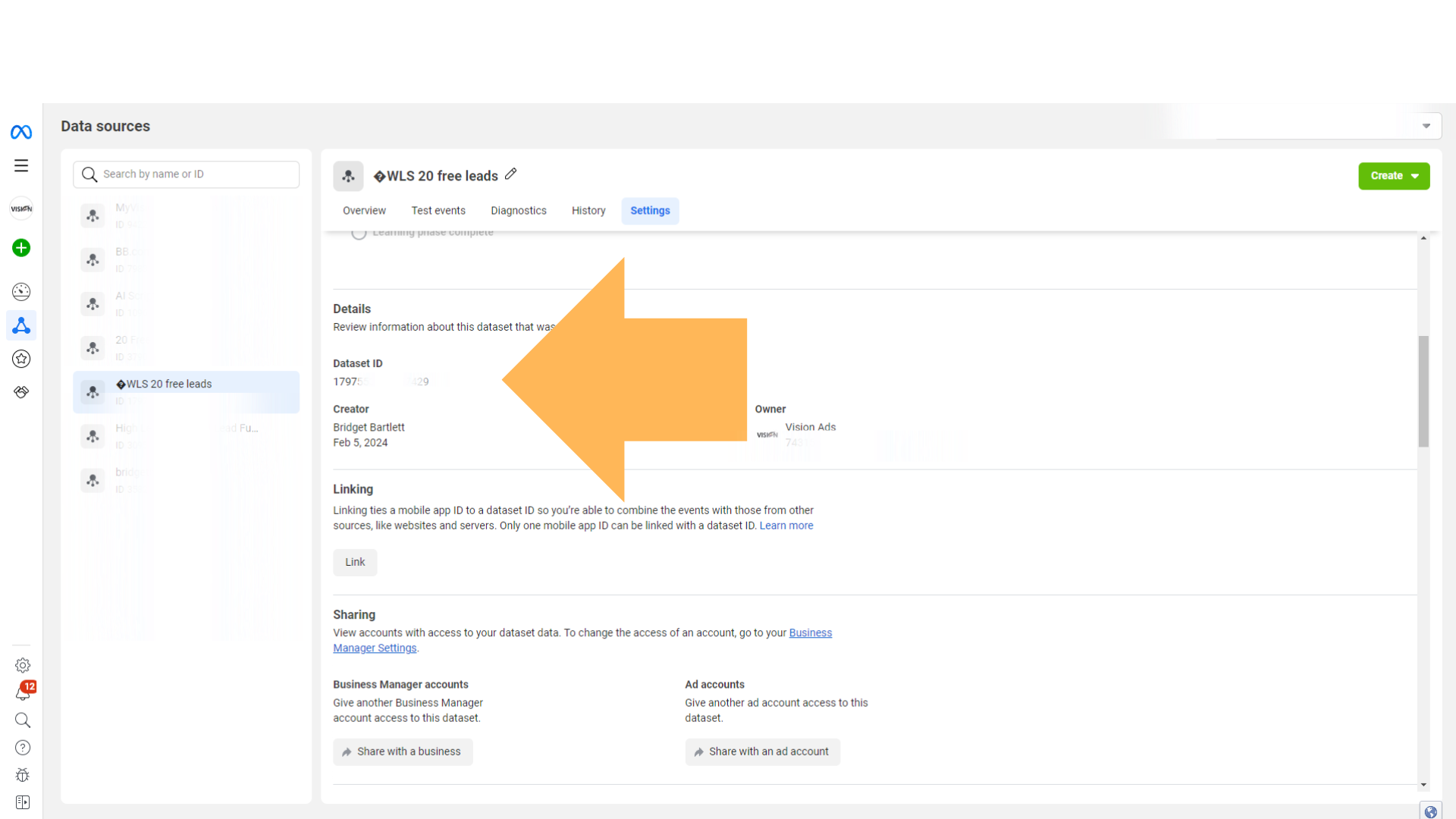Switch to the Overview tab

[x=364, y=210]
